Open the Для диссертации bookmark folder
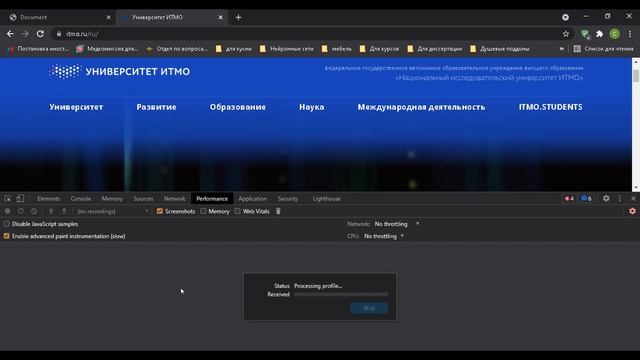 click(435, 49)
